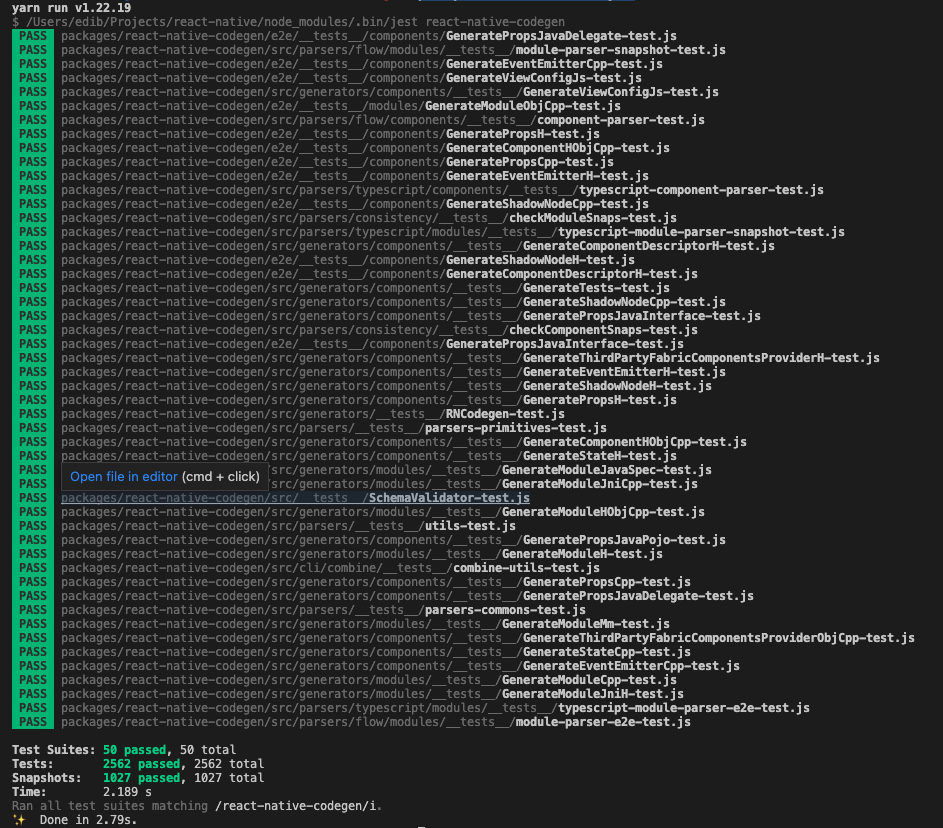This screenshot has width=943, height=828.
Task: Click the GeneratePropsJavaDelegate-test.js e2e components path
Action: [x=369, y=36]
